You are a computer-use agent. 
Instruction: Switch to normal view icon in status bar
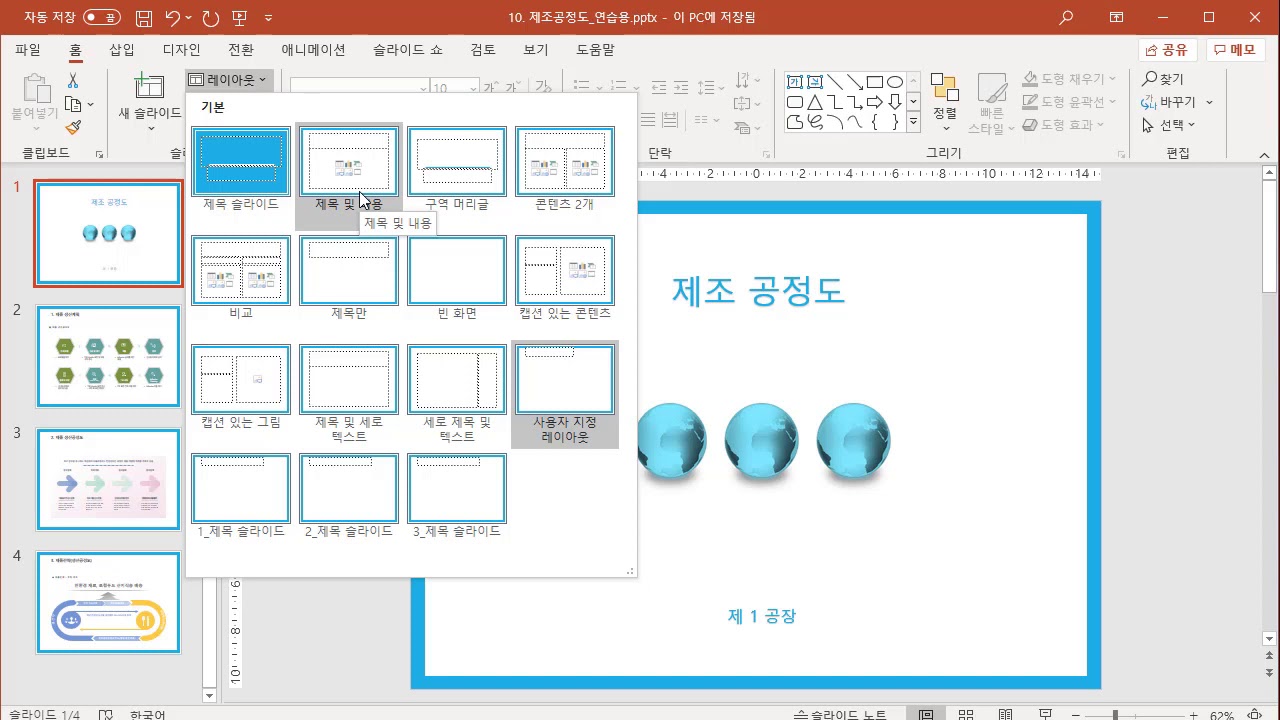coord(926,714)
